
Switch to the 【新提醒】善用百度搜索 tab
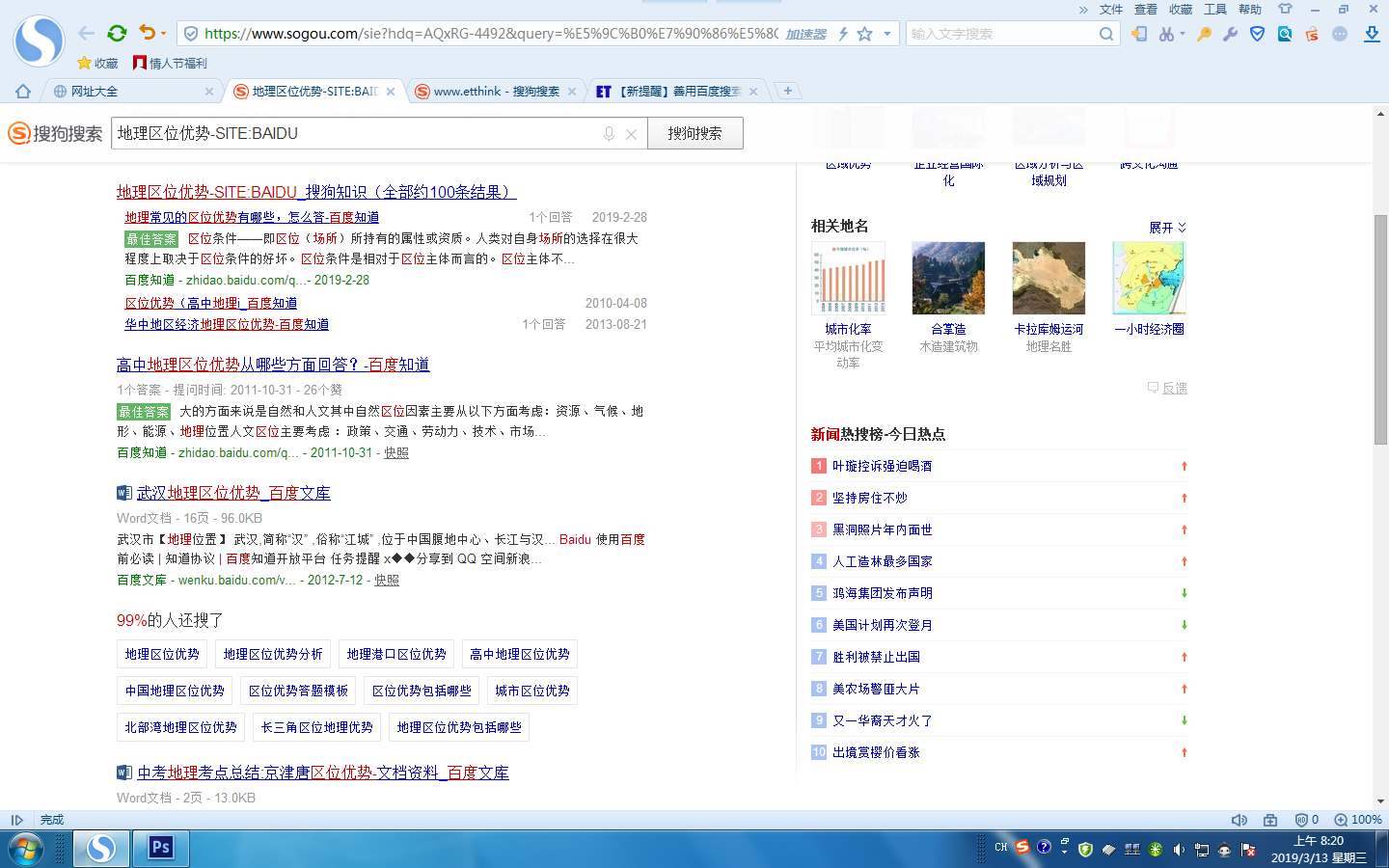point(677,92)
